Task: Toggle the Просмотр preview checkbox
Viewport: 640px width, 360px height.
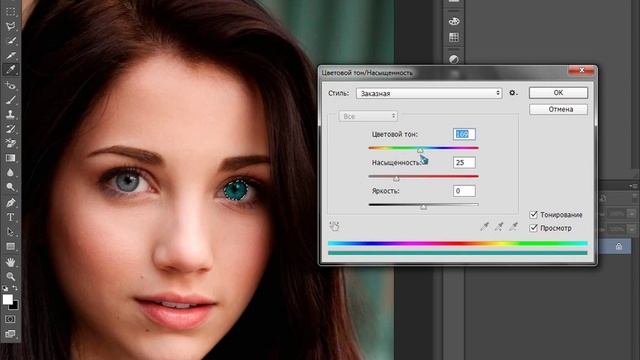Action: [533, 228]
